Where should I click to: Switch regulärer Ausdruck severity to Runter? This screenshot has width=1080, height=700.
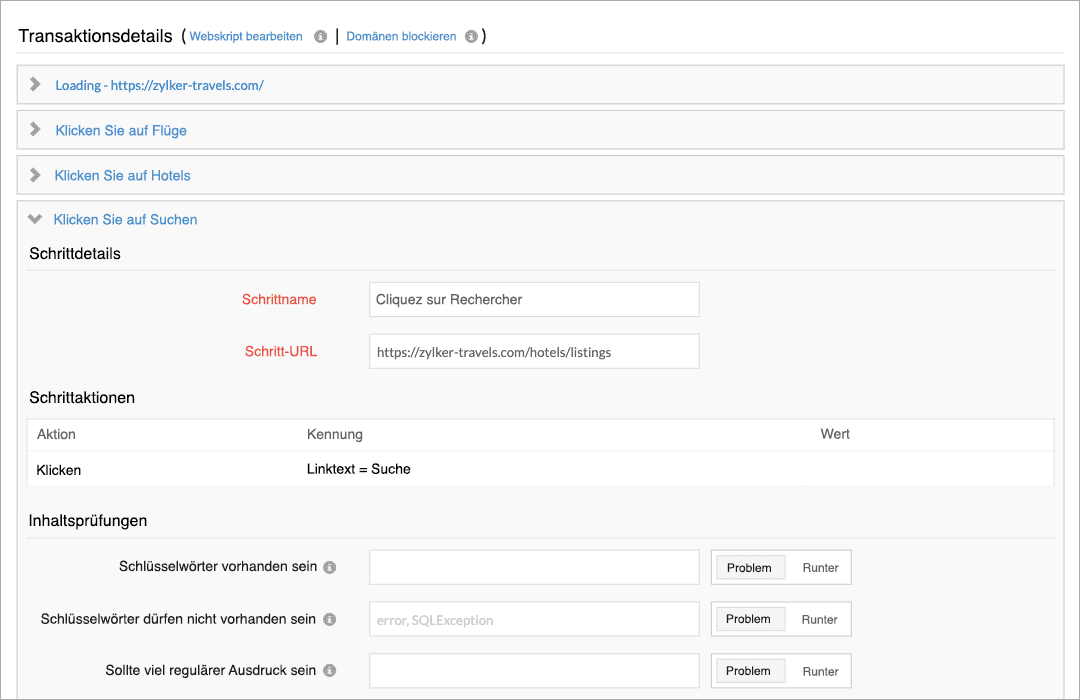tap(819, 671)
